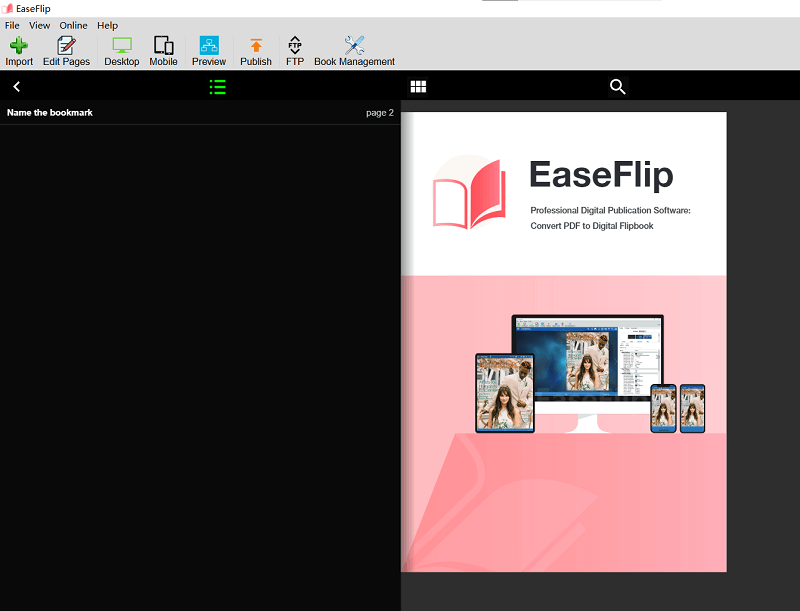The height and width of the screenshot is (611, 800).
Task: Click the EaseFlip icon in the title bar
Action: [x=7, y=8]
